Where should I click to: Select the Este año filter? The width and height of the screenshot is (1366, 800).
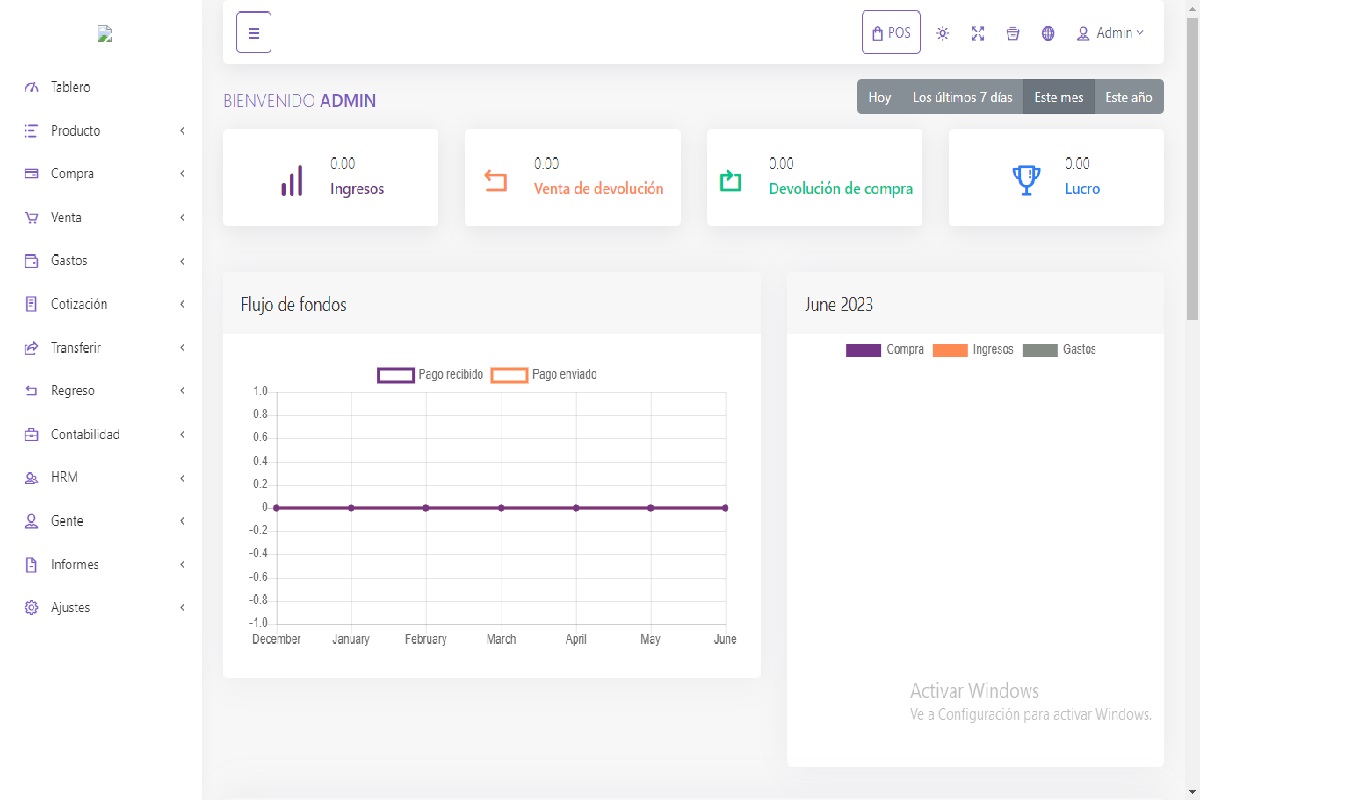click(1129, 97)
